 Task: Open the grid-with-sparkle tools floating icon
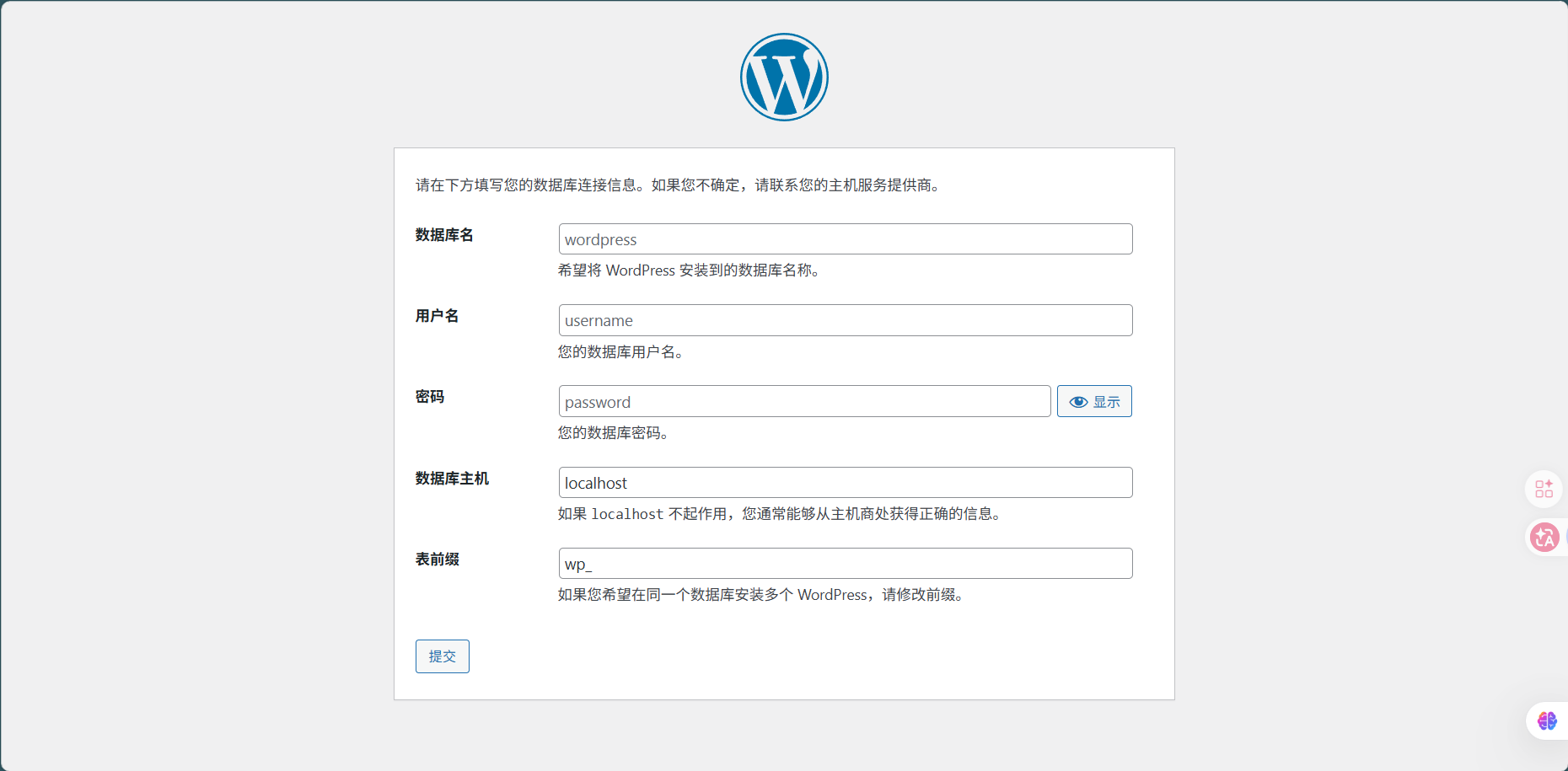(1544, 490)
